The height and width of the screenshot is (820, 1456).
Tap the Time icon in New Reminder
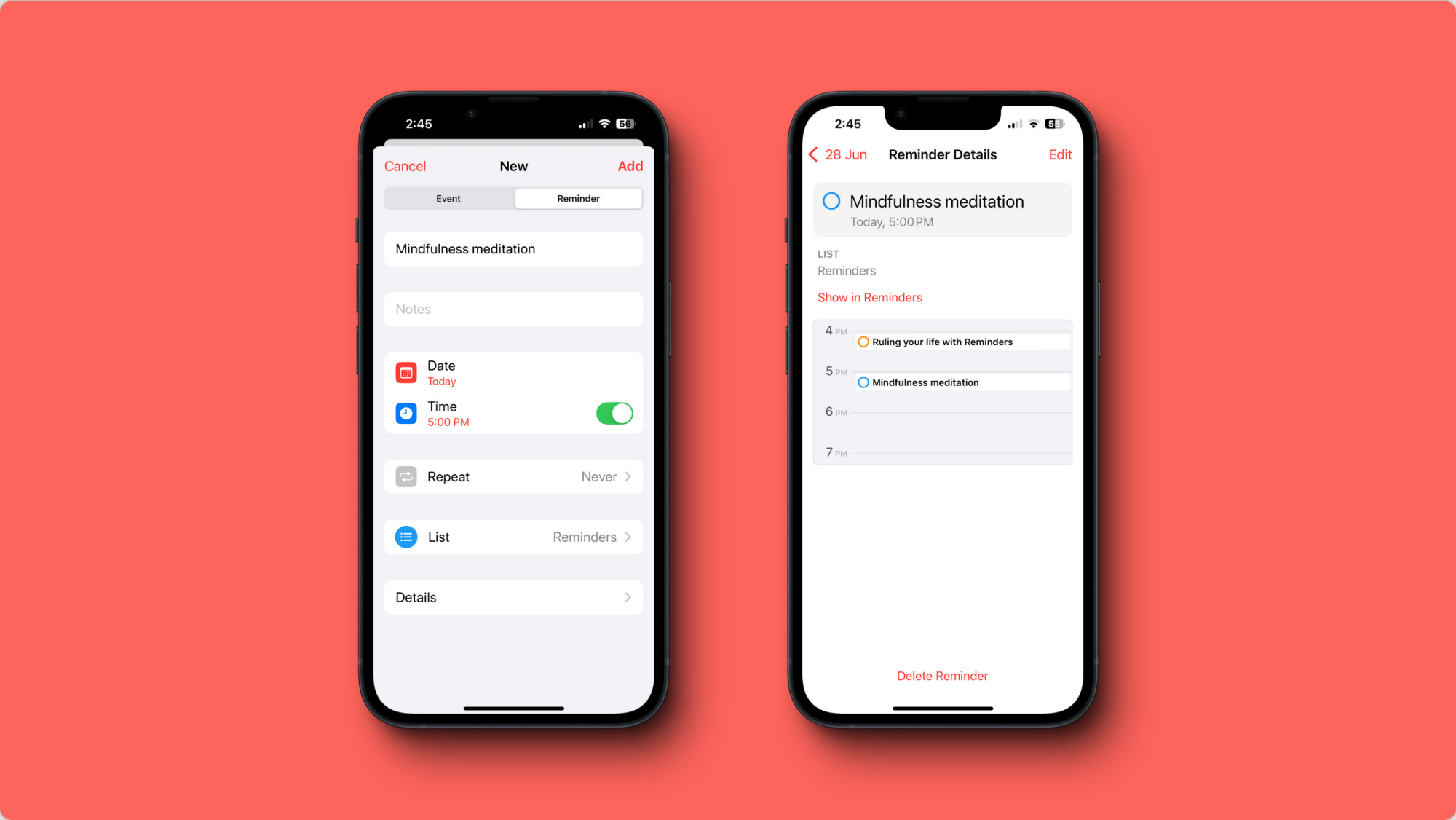click(x=406, y=413)
